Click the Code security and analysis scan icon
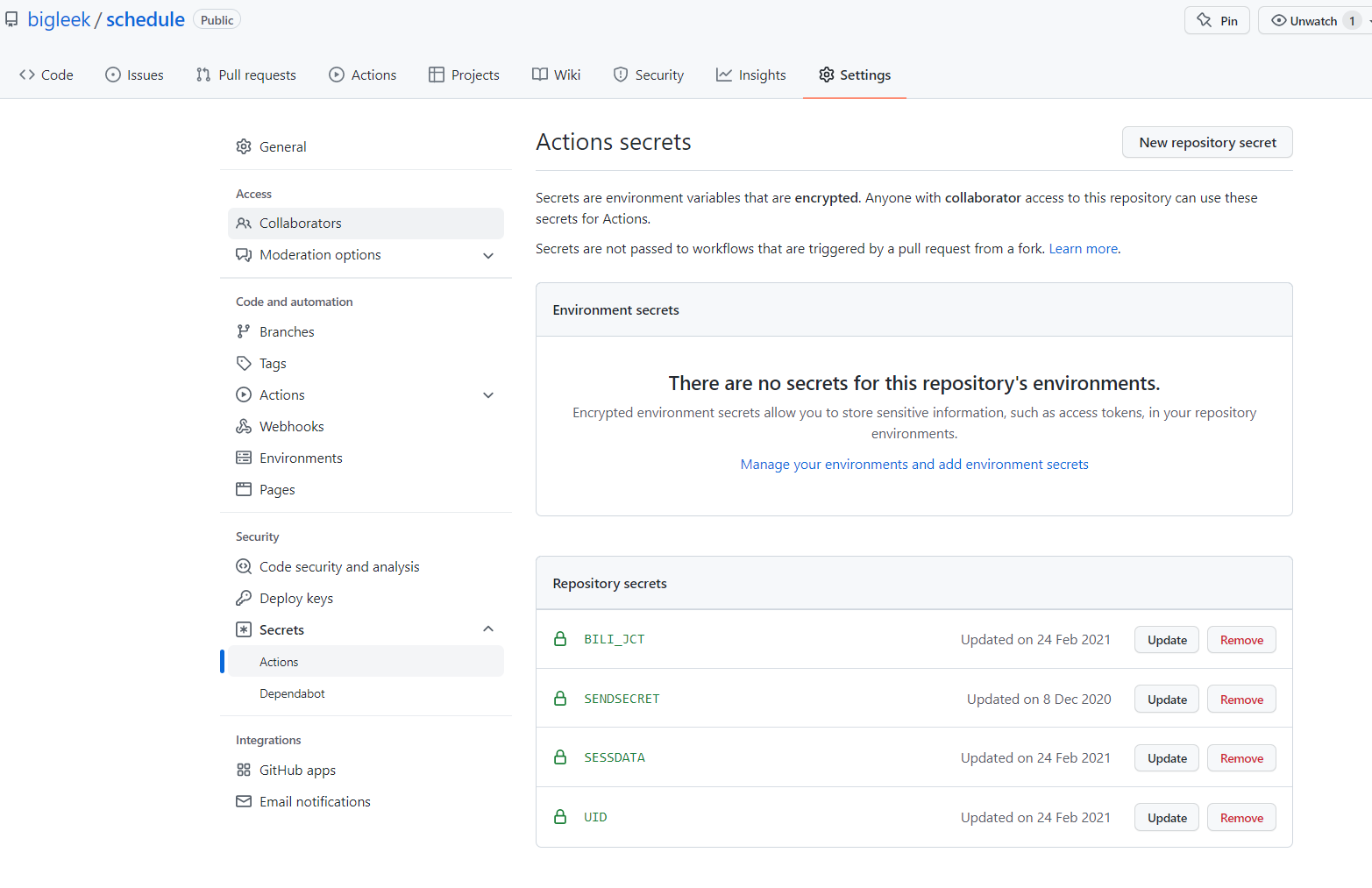 coord(244,566)
